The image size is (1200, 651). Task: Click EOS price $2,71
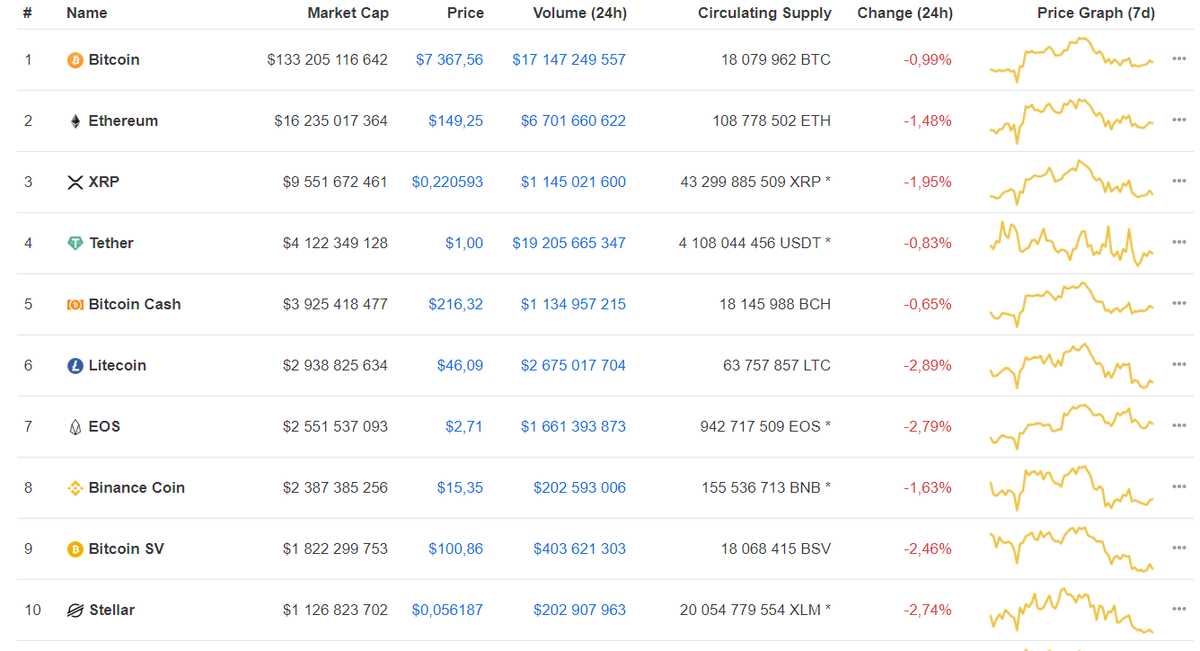[x=464, y=427]
